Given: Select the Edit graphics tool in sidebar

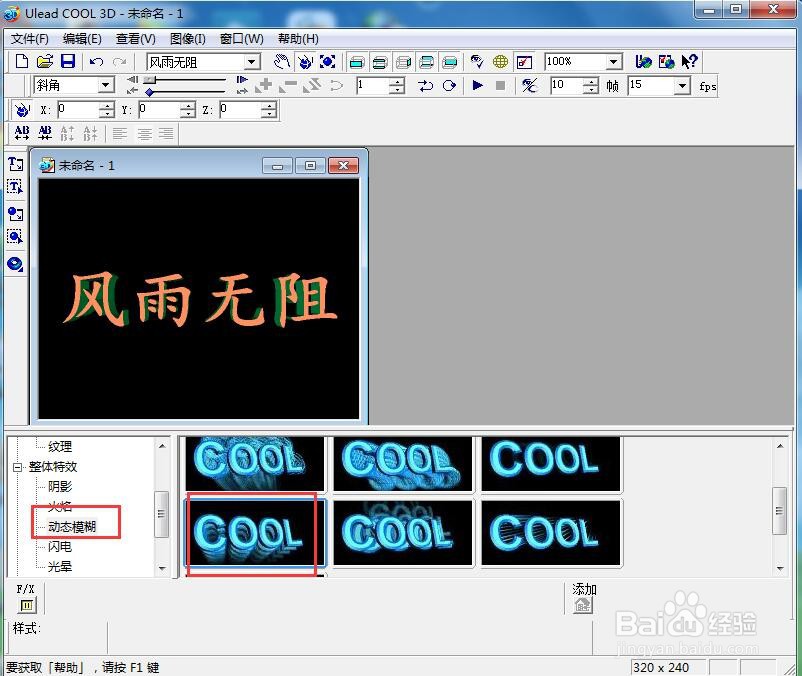Looking at the screenshot, I should 15,237.
